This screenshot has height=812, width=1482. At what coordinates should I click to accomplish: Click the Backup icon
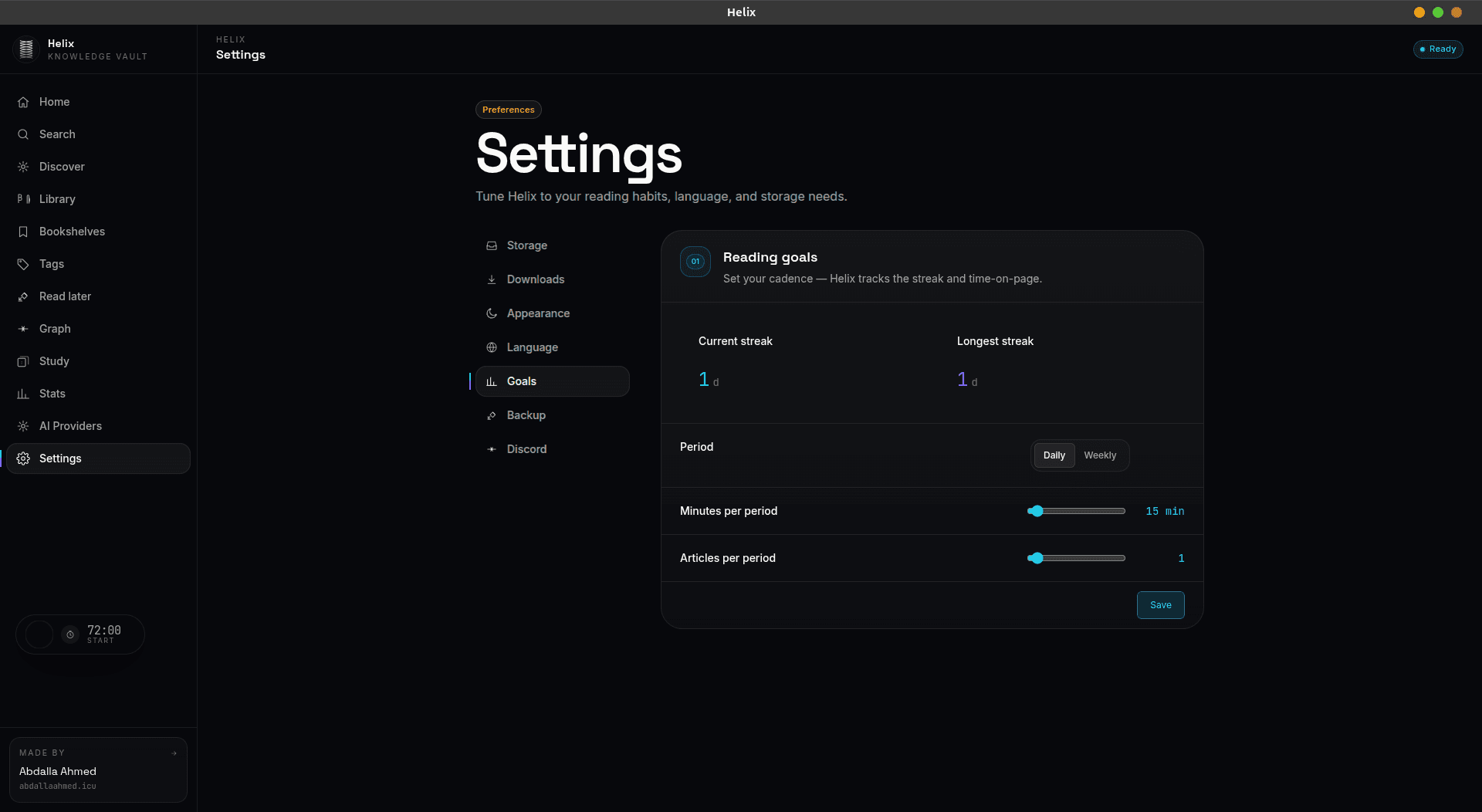click(492, 415)
